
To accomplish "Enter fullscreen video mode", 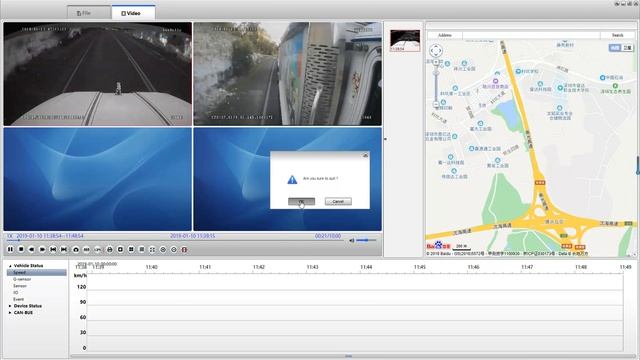I will coord(152,249).
